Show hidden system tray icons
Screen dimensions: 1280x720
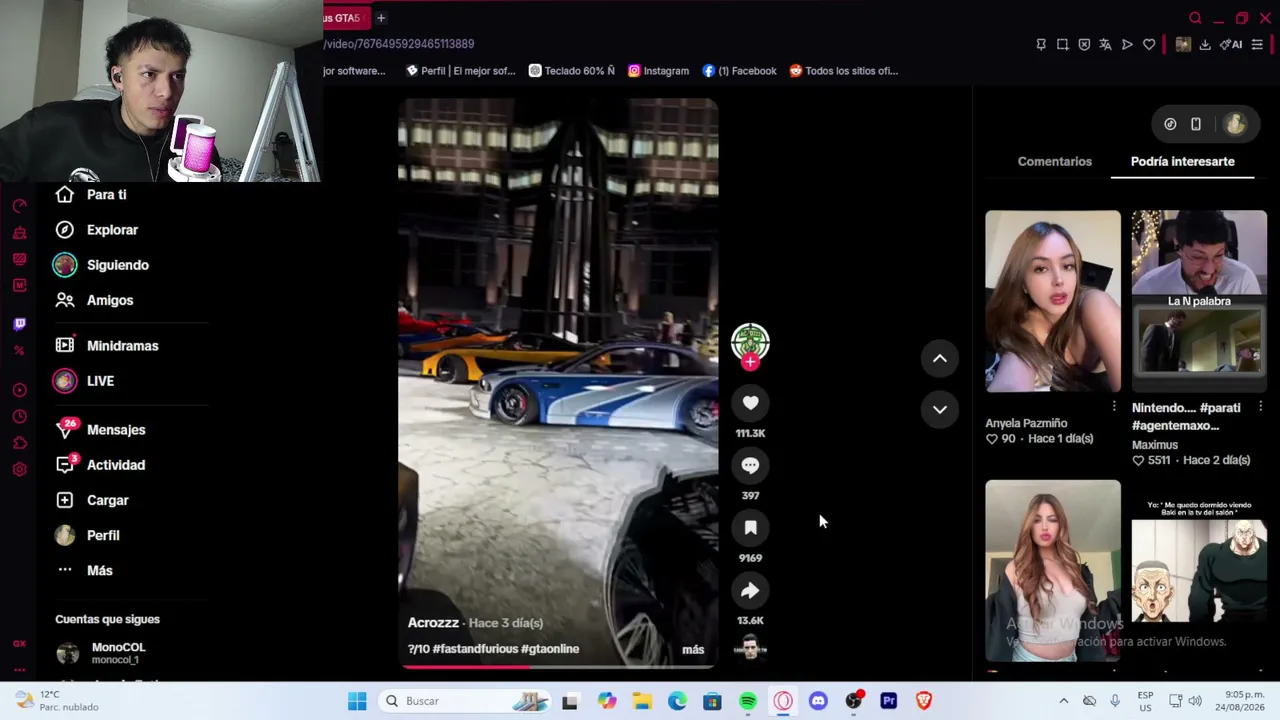point(1063,701)
